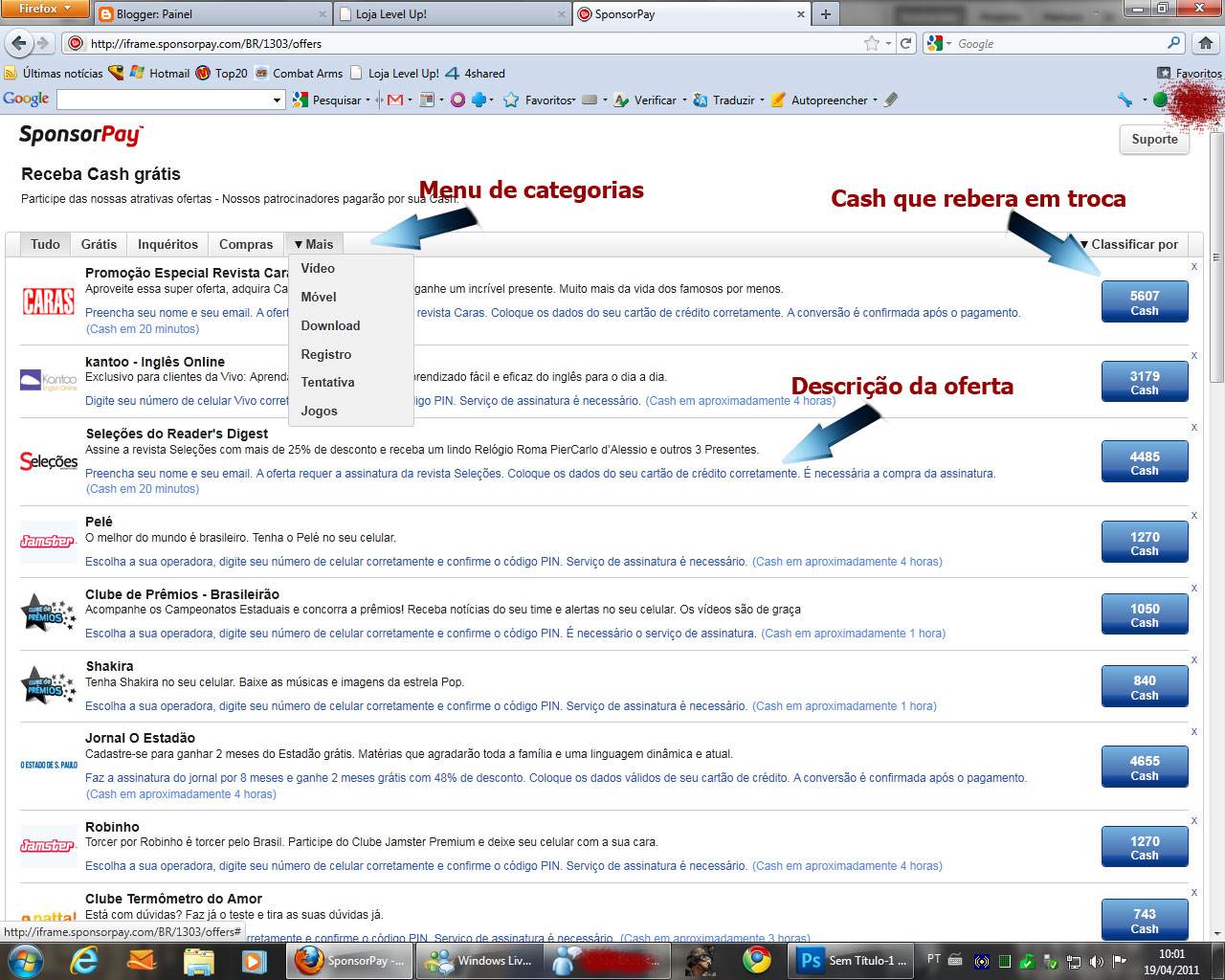
Task: Bookmark page with the star icon
Action: click(x=871, y=43)
